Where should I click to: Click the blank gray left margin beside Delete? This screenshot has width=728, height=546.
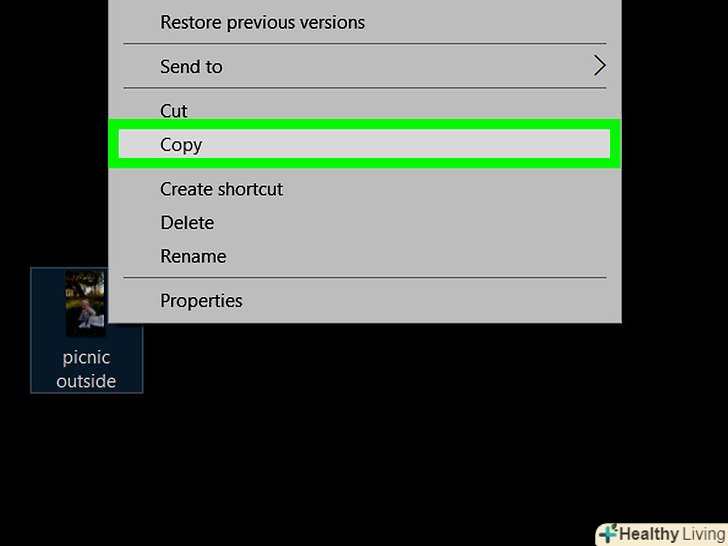[x=135, y=223]
